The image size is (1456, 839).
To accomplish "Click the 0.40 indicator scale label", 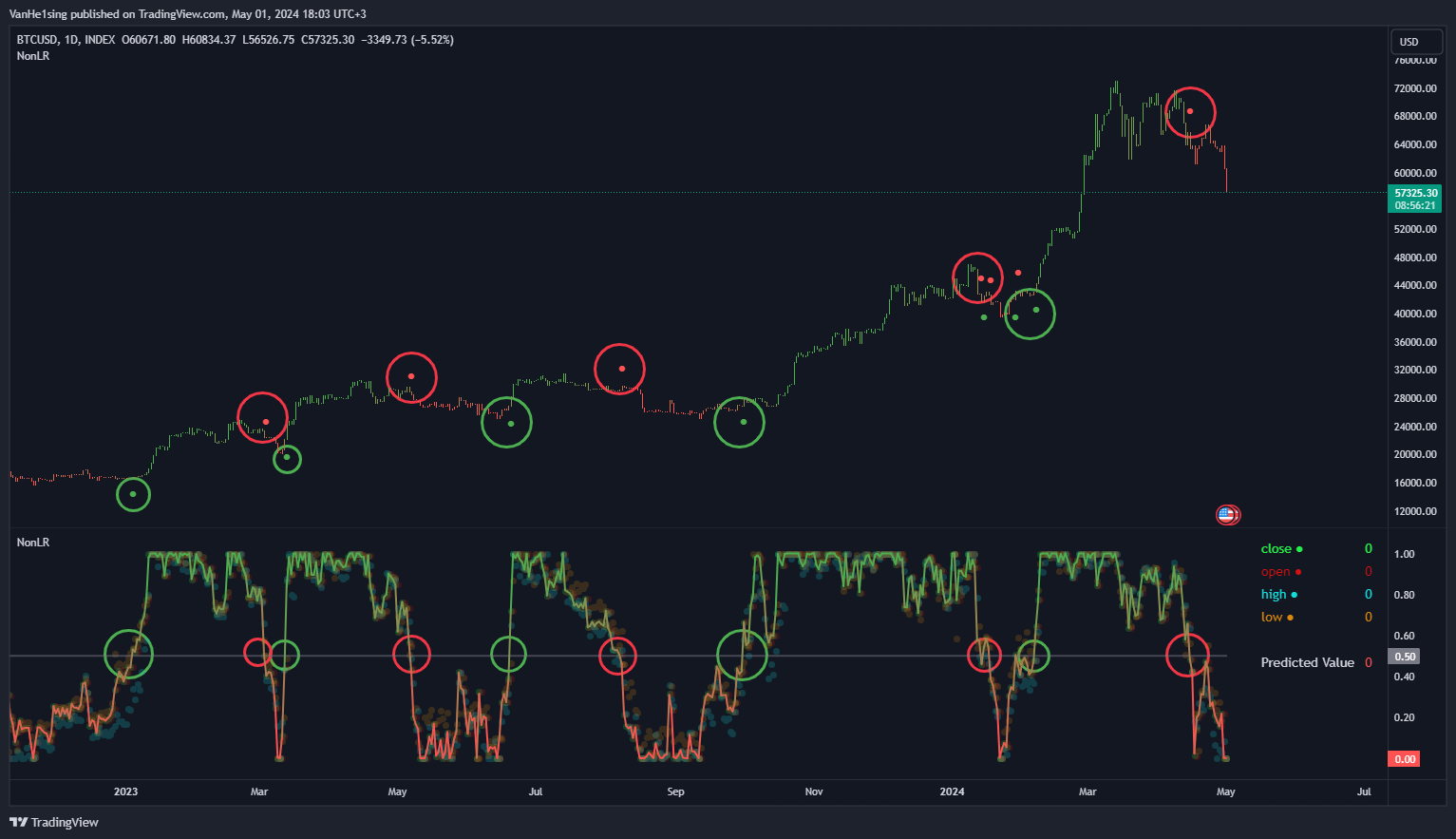I will tap(1404, 677).
